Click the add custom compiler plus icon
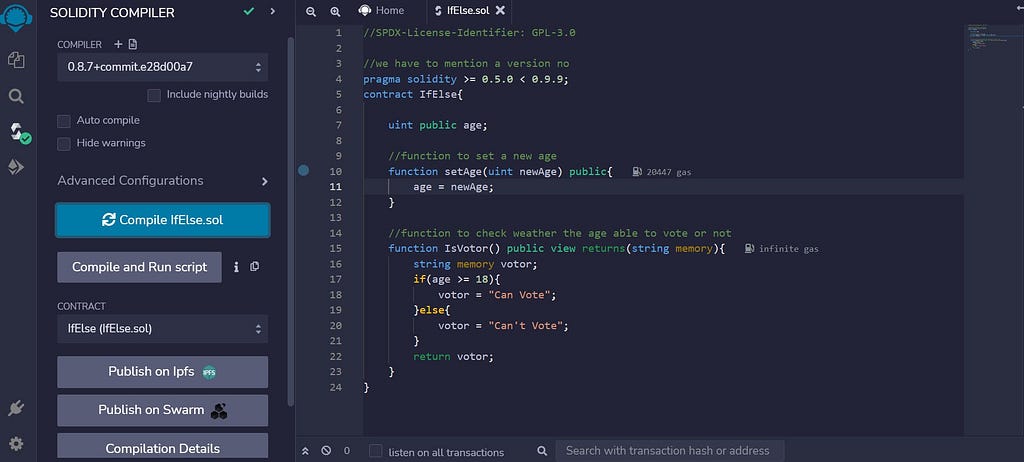Viewport: 1024px width, 462px height. [x=118, y=44]
